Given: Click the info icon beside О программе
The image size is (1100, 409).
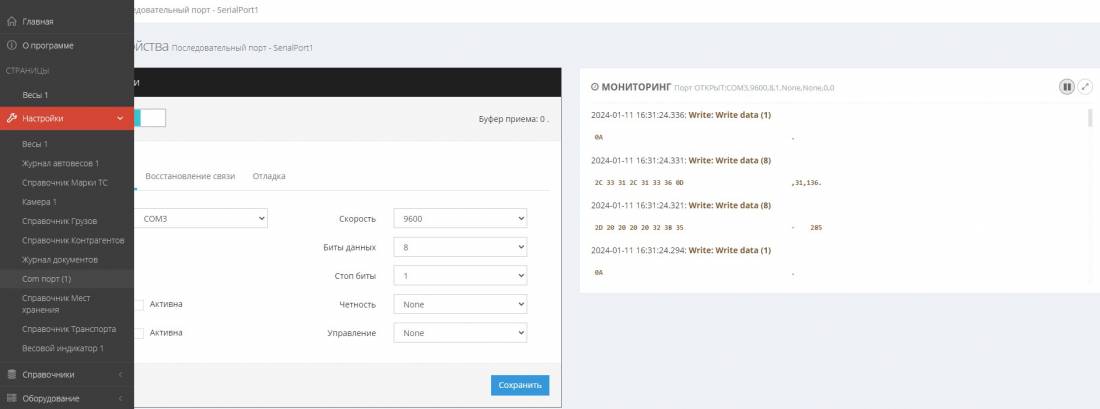Looking at the screenshot, I should pos(11,46).
